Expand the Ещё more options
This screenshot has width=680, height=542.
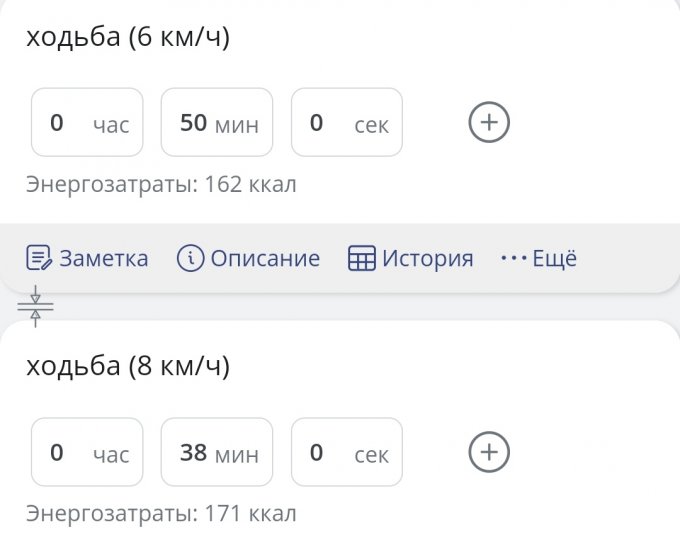tap(555, 258)
